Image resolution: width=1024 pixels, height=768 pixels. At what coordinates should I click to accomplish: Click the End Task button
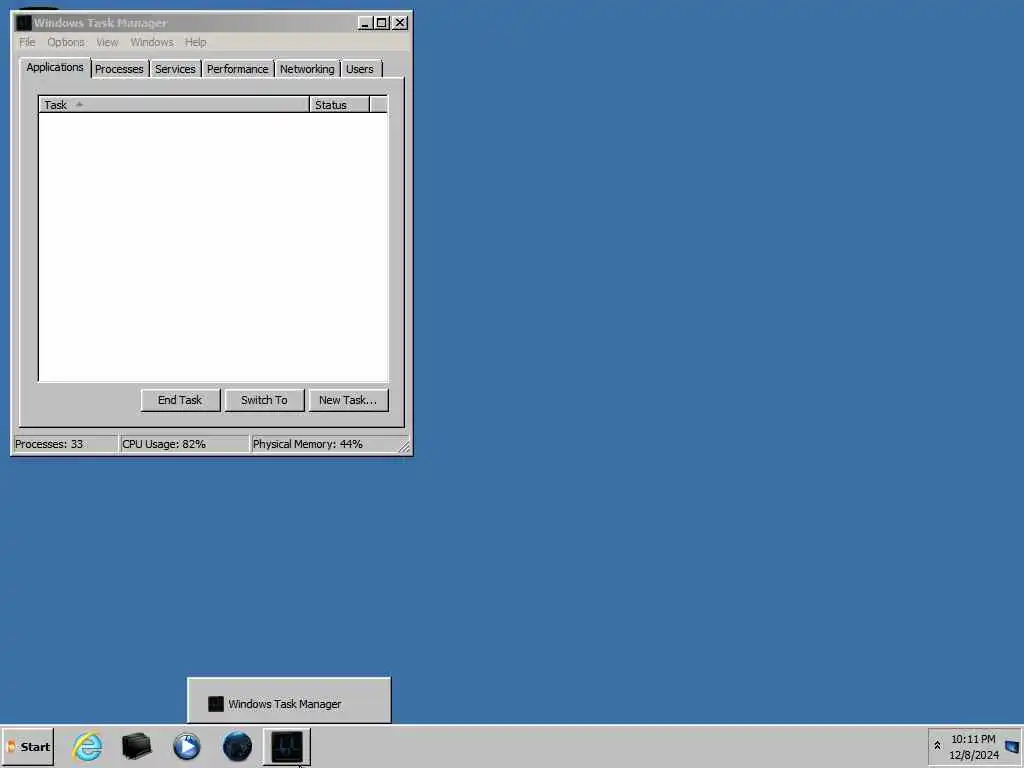(x=180, y=400)
